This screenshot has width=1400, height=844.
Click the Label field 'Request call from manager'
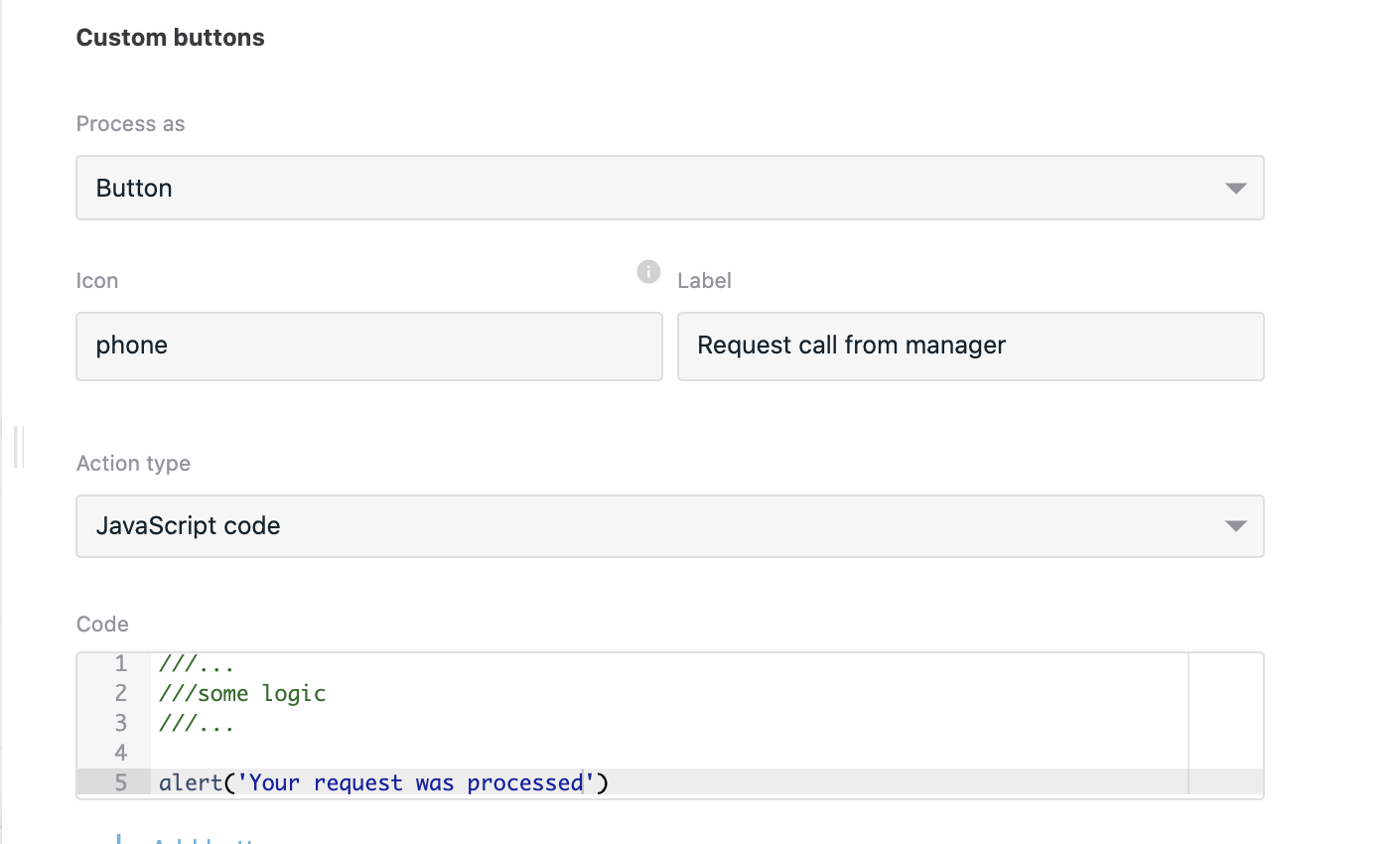tap(970, 346)
